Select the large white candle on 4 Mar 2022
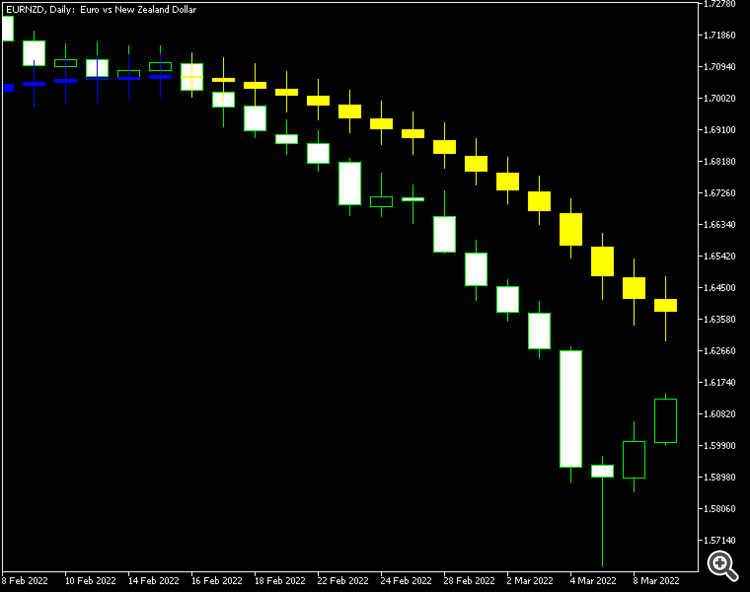The width and height of the screenshot is (750, 592). click(571, 409)
